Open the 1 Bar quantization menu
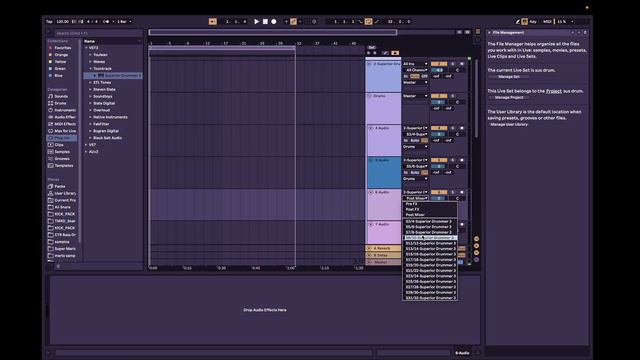 point(124,21)
